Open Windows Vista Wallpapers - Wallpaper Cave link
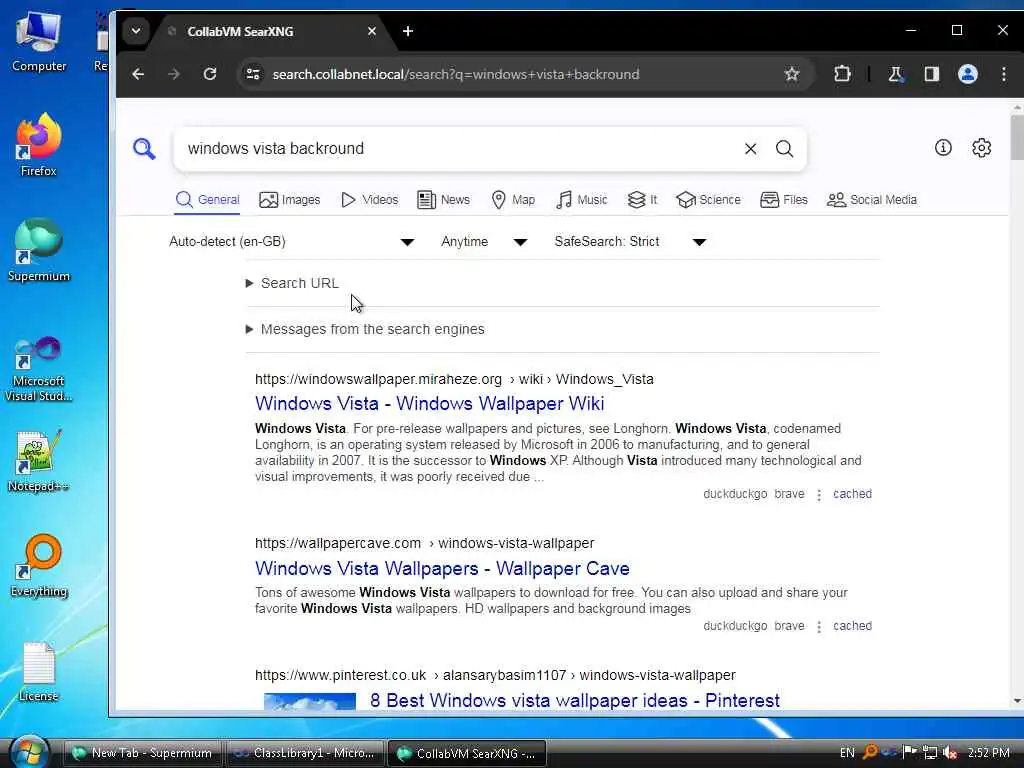This screenshot has height=768, width=1024. pos(442,568)
